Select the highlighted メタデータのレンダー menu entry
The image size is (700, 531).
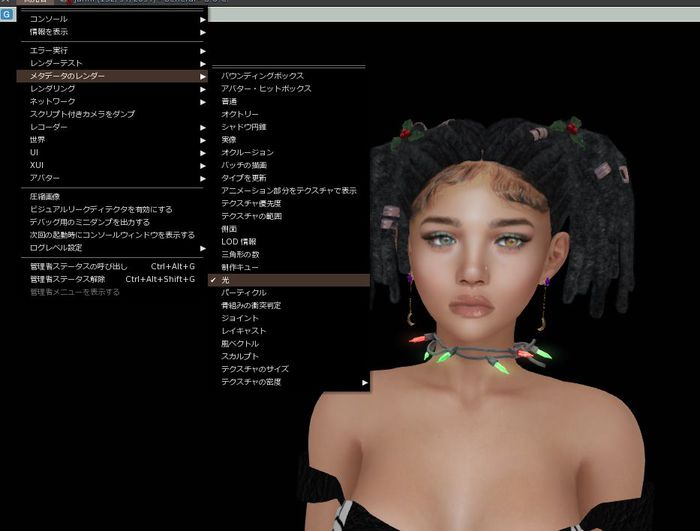click(112, 76)
